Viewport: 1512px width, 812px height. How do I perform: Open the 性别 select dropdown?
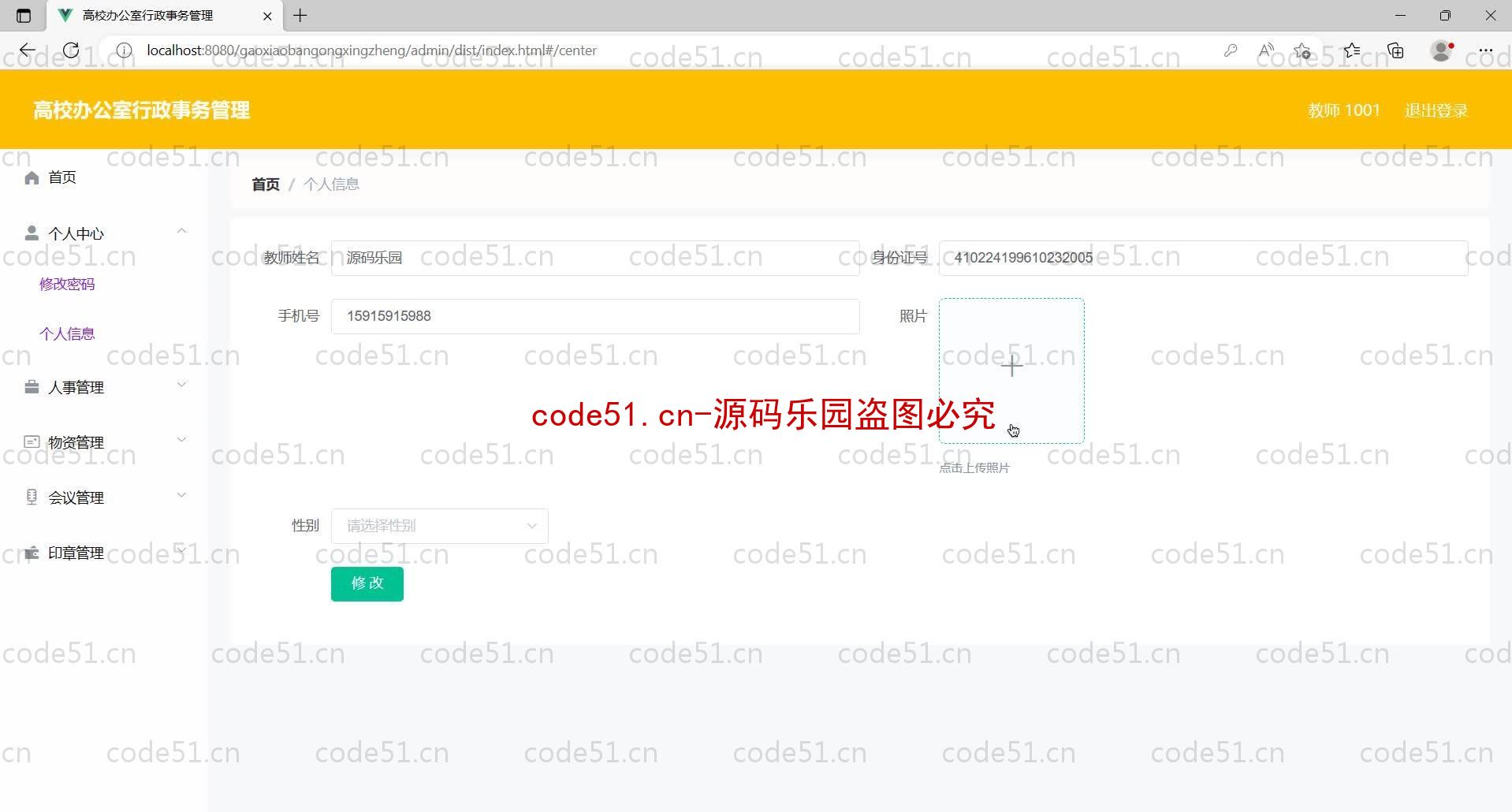click(440, 526)
